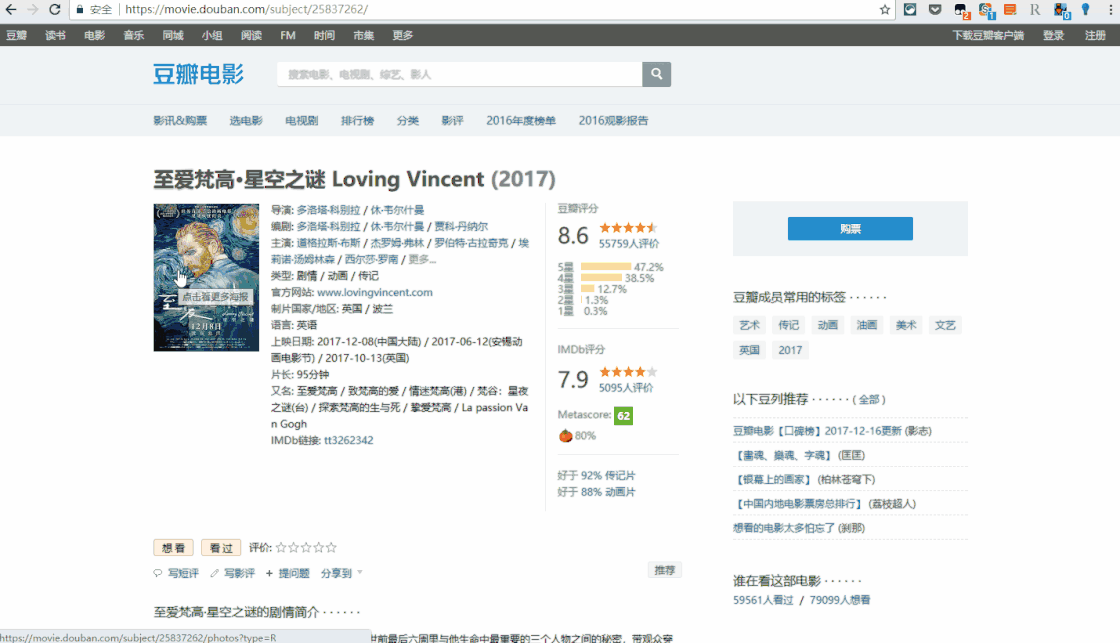Expand the 分享到 dropdown arrow
This screenshot has width=1120, height=643.
click(359, 572)
